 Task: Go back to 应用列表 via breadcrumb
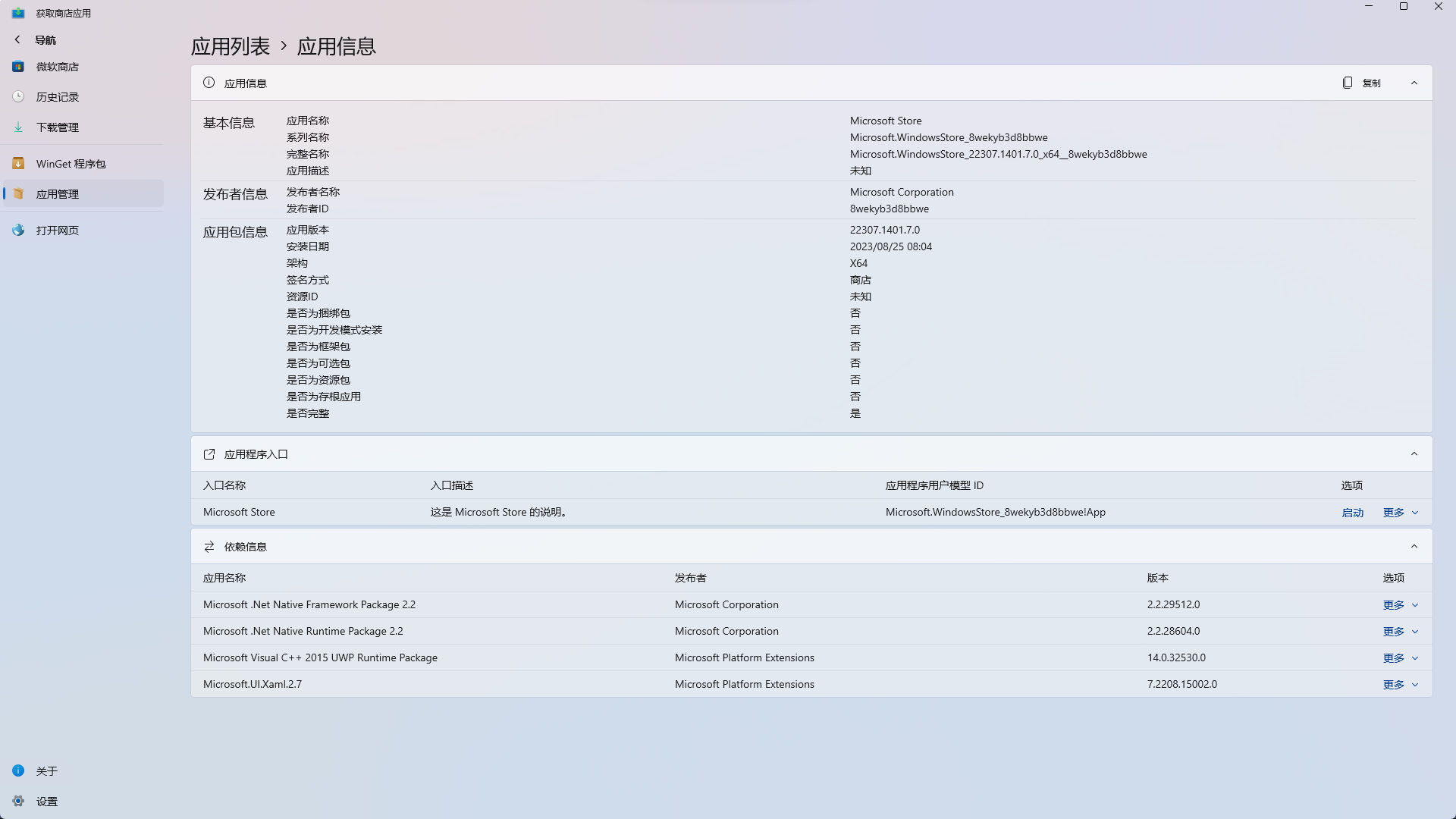pos(230,46)
